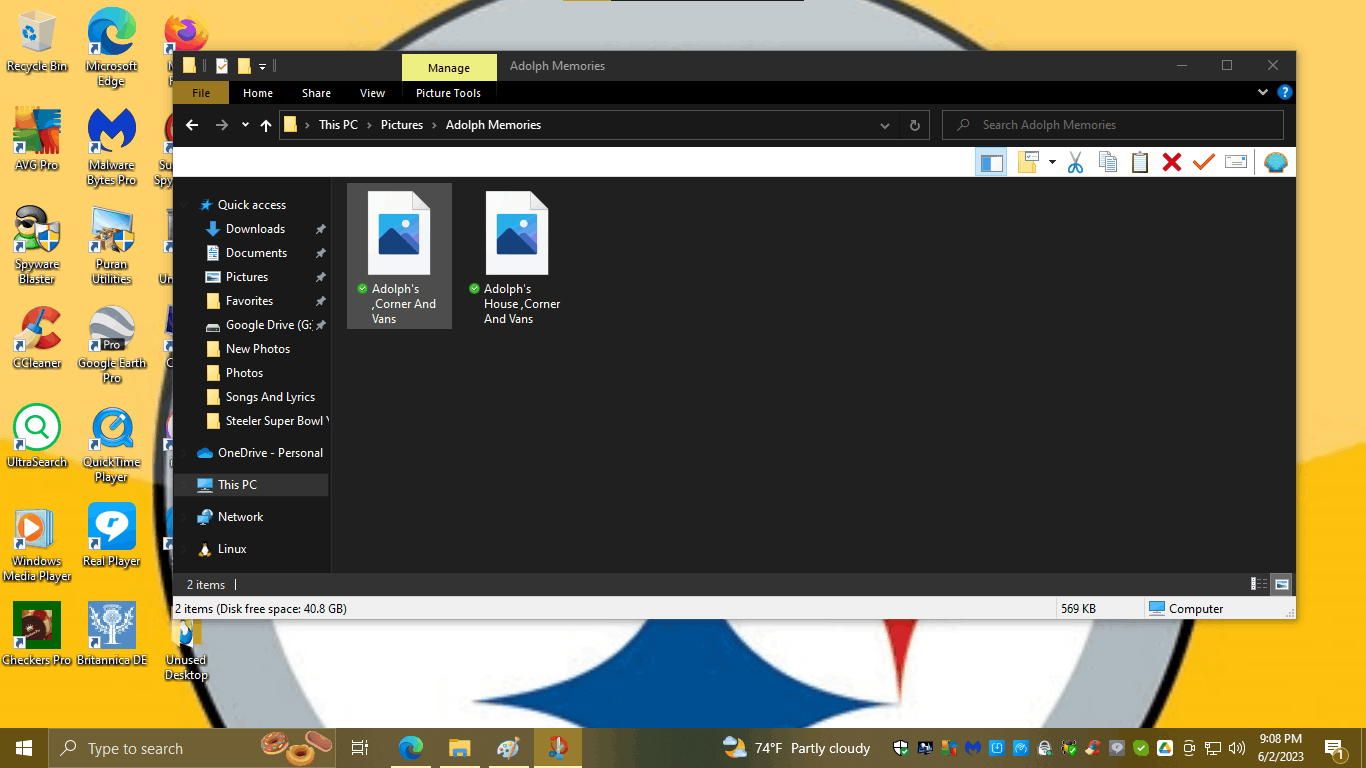Open the dropdown arrow beside Folder Options
This screenshot has height=768, width=1366.
pos(1052,162)
